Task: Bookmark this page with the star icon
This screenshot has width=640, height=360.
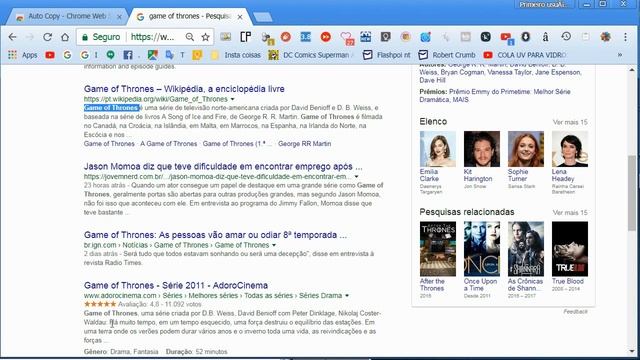Action: pos(205,37)
